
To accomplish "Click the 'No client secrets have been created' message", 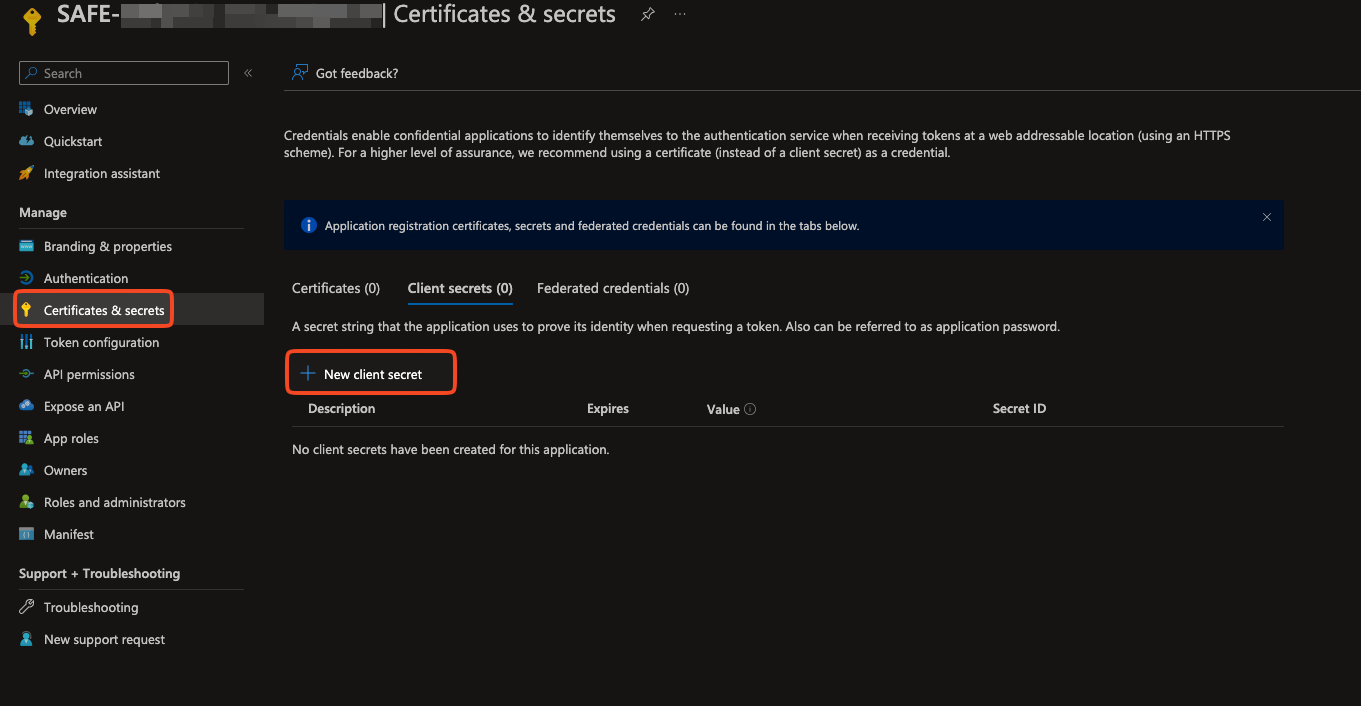I will 450,449.
